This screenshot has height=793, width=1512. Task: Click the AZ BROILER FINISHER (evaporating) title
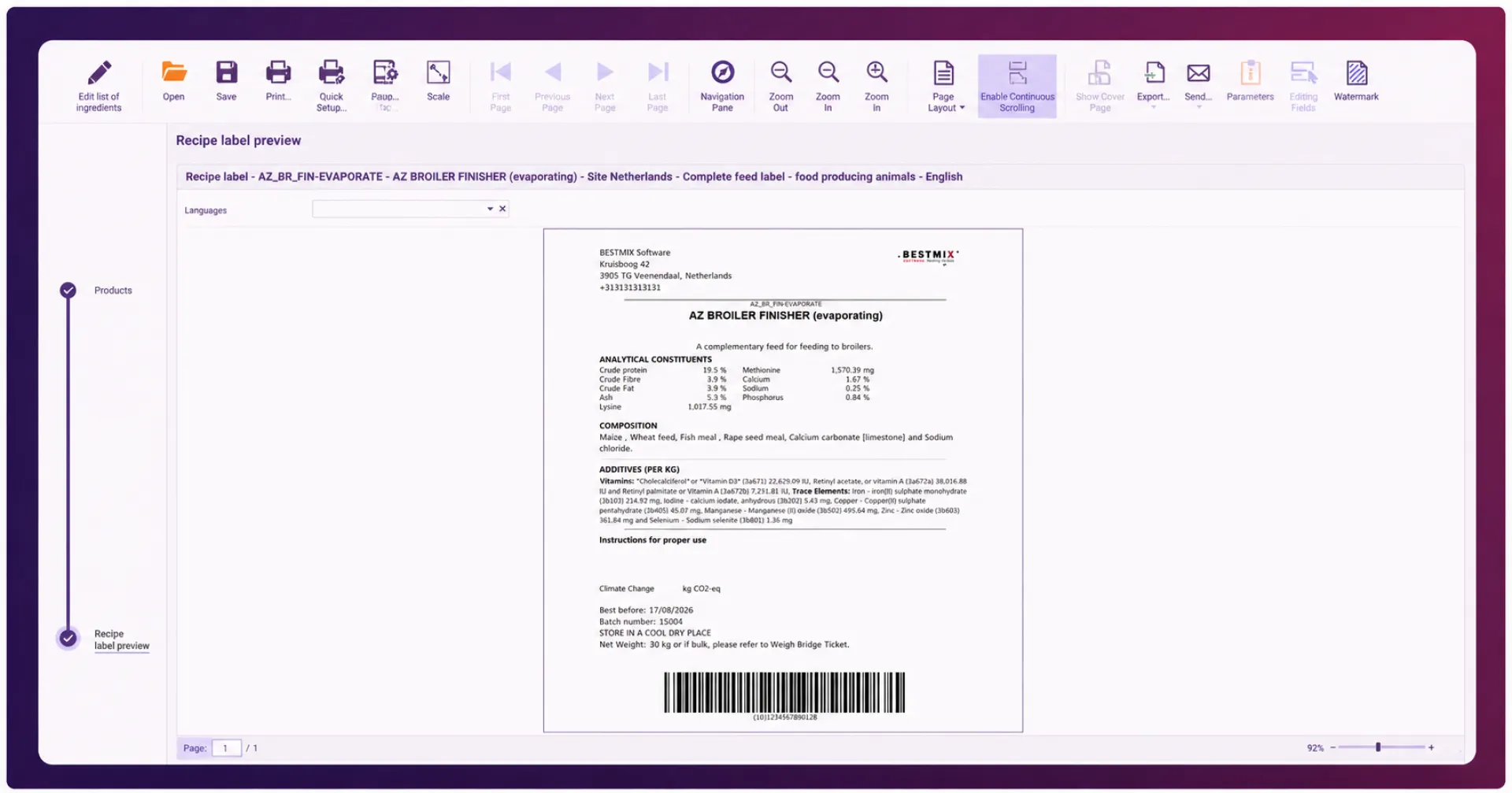point(786,315)
